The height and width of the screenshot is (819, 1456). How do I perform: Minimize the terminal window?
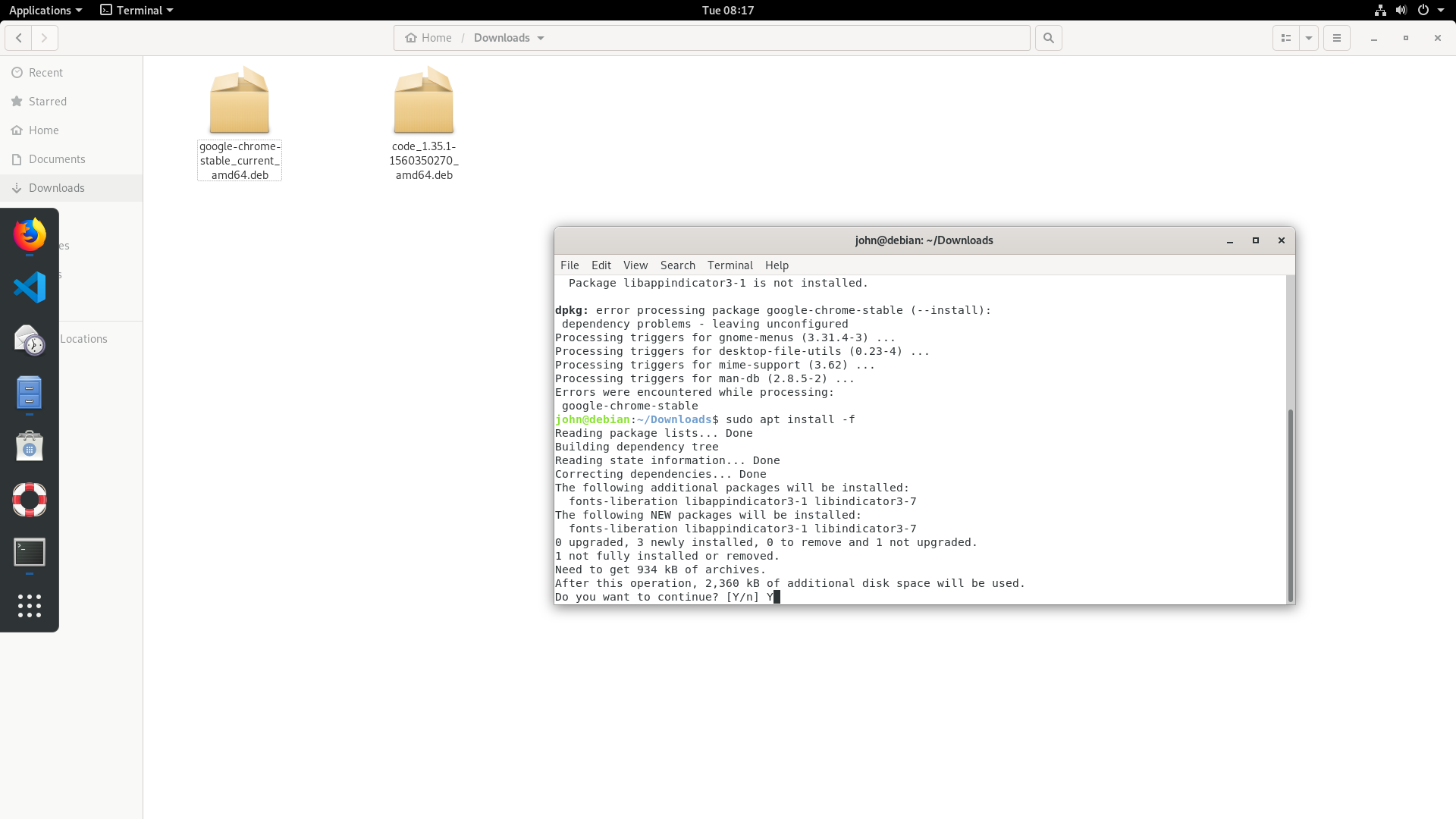[1230, 240]
